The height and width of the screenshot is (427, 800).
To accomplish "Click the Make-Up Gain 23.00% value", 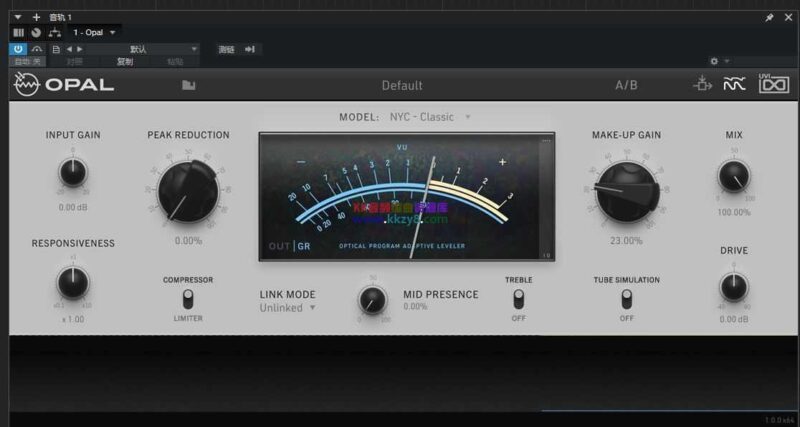I will (626, 240).
